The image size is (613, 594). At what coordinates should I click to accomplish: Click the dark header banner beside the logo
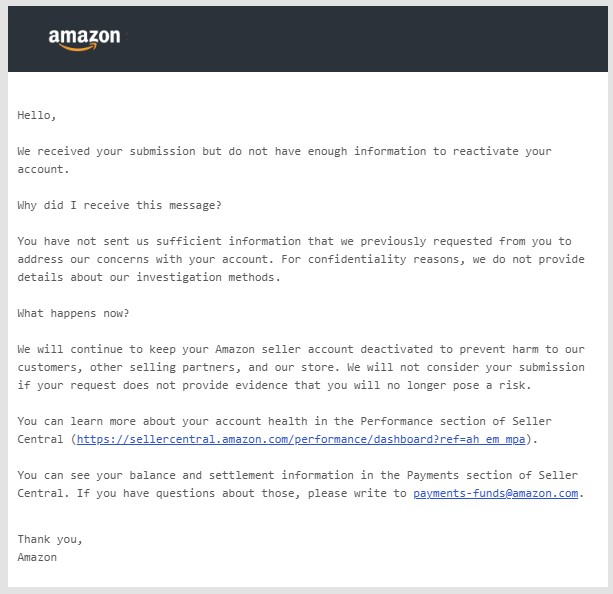(x=364, y=39)
